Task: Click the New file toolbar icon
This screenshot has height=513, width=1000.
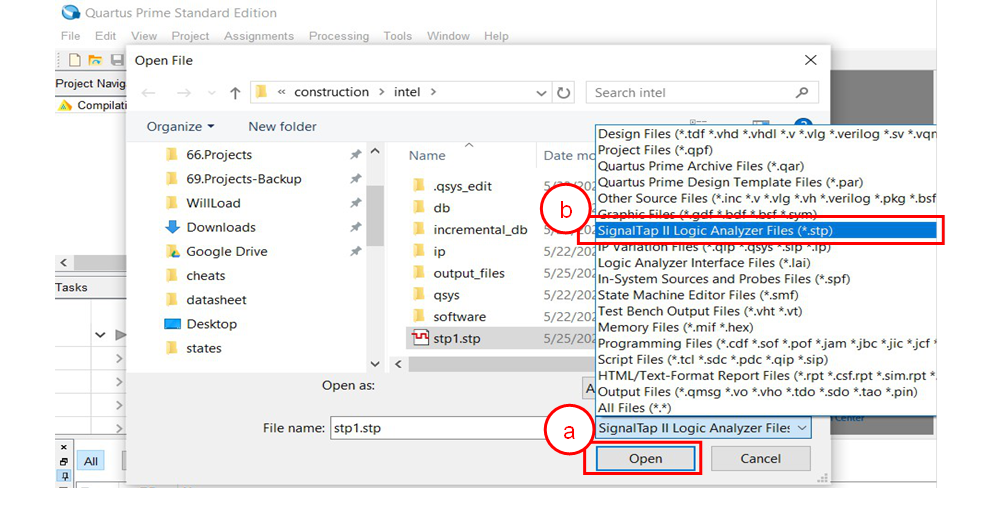Action: [x=75, y=60]
